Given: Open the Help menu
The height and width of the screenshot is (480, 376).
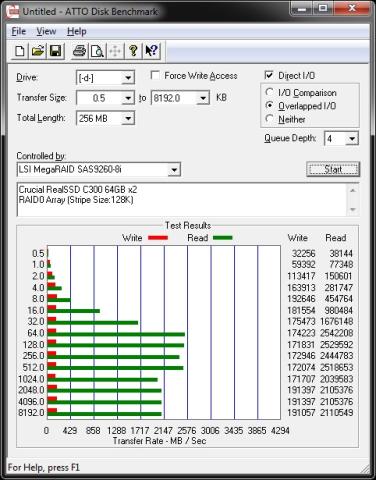Looking at the screenshot, I should 77,31.
